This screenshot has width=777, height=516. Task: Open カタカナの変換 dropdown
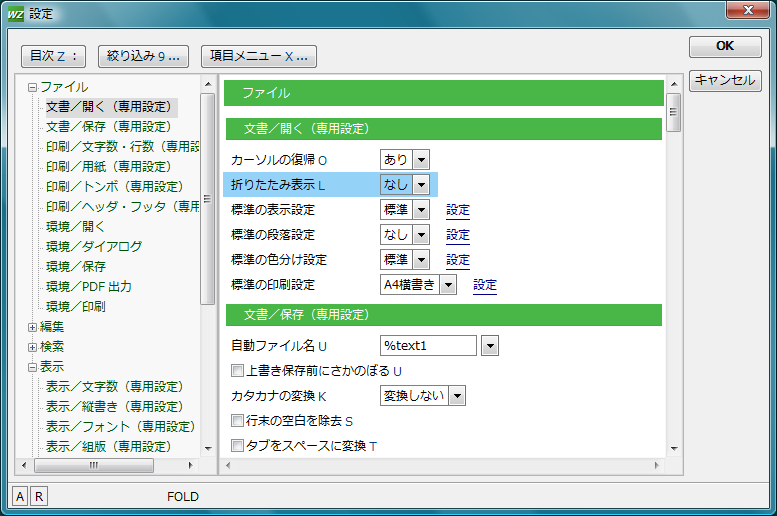point(457,396)
